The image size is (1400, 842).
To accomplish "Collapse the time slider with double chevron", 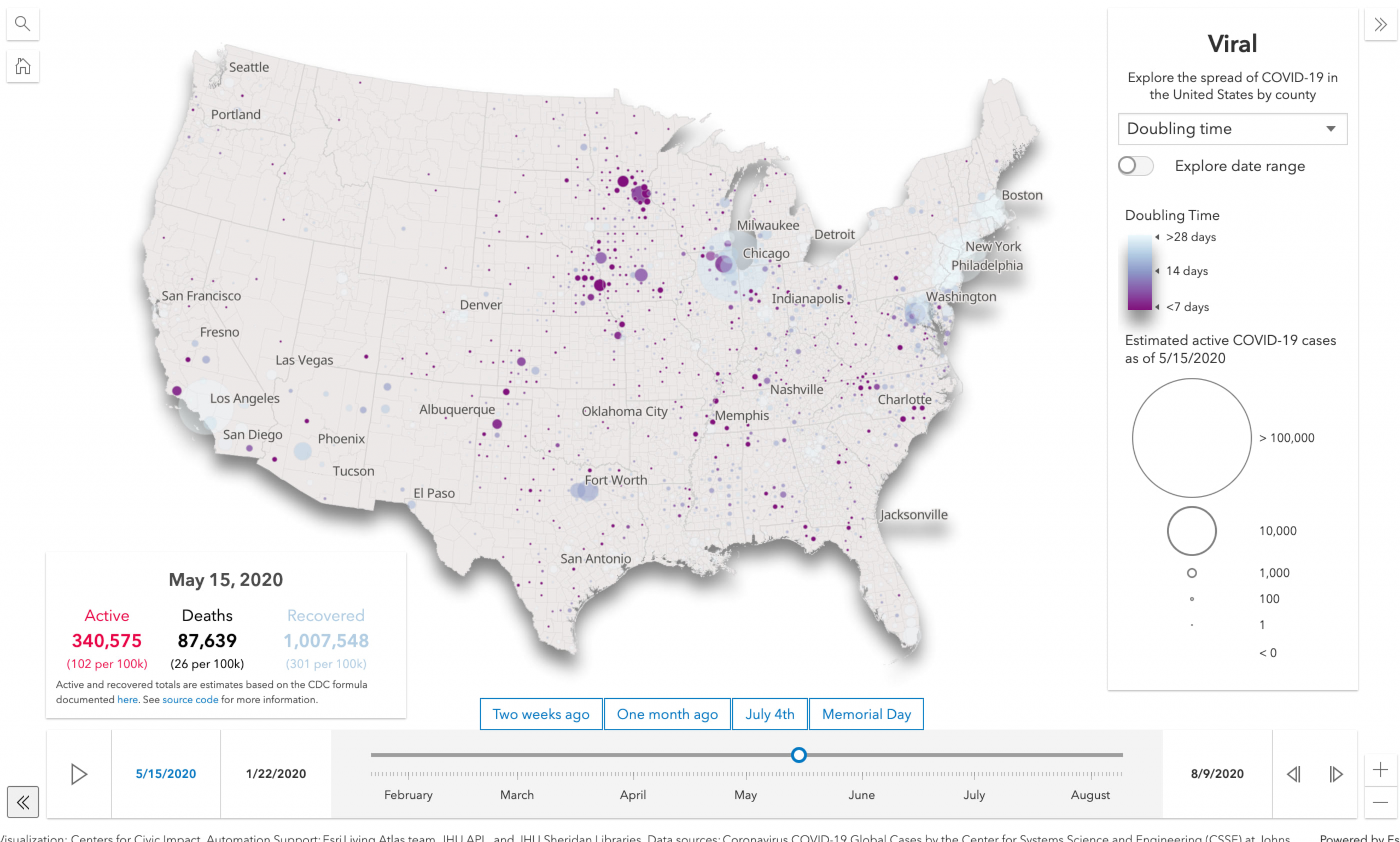I will click(23, 802).
